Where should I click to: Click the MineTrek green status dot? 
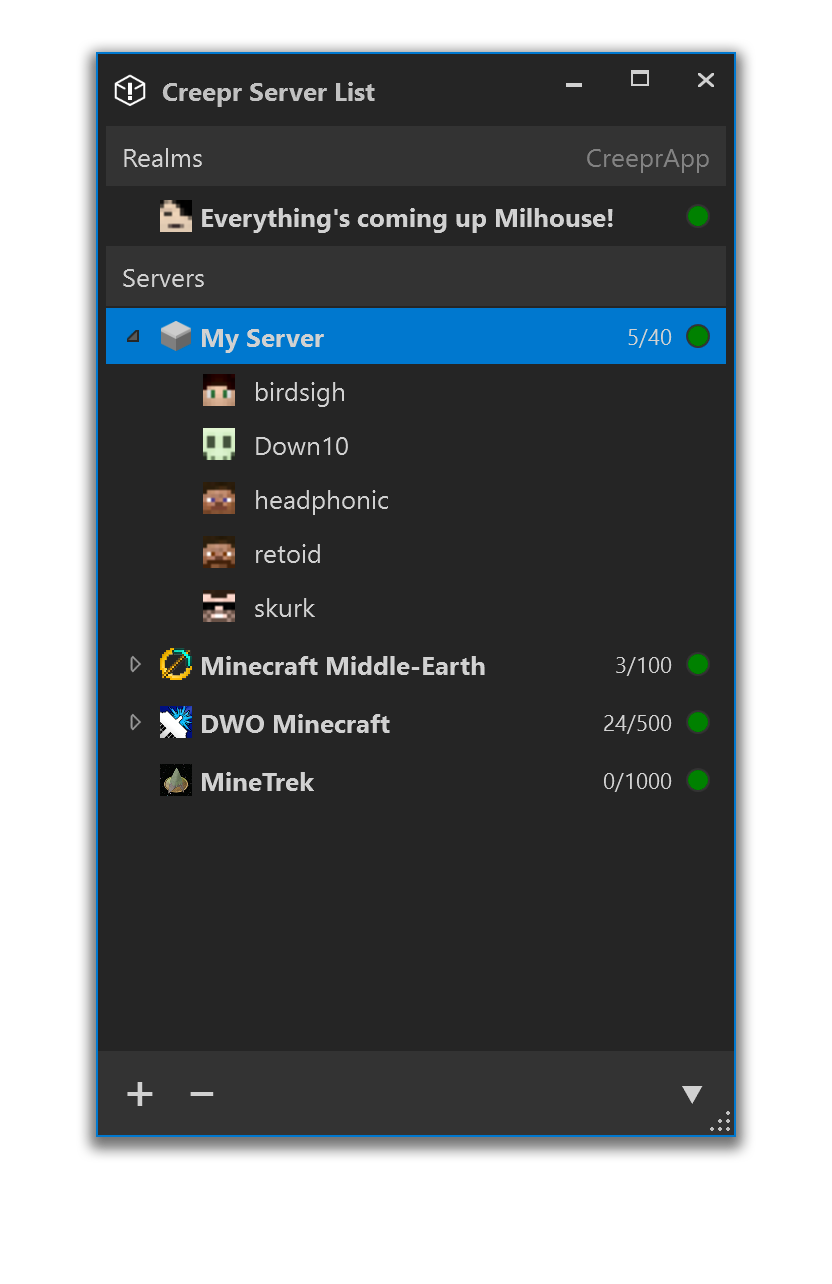[x=698, y=780]
